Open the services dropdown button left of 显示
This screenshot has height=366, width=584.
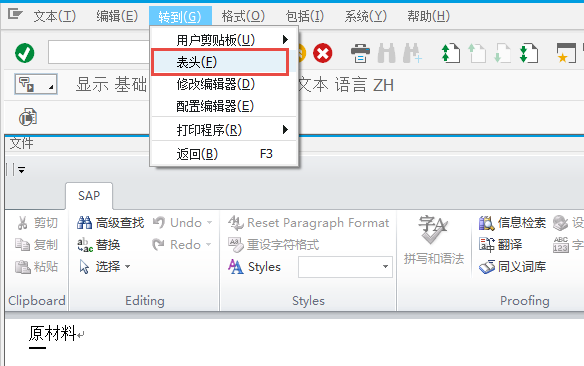pyautogui.click(x=36, y=84)
